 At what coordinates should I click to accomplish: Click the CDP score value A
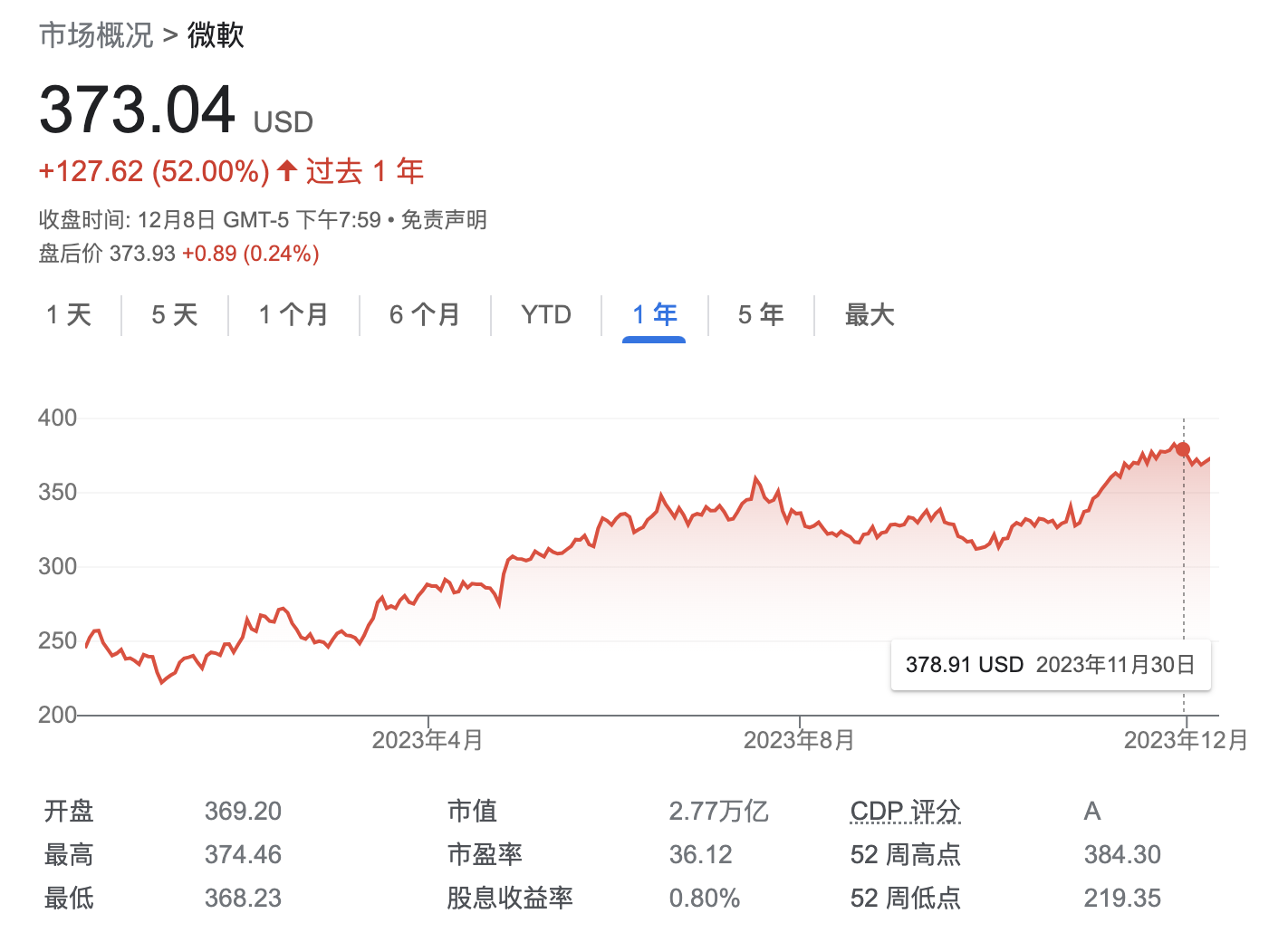(1092, 811)
